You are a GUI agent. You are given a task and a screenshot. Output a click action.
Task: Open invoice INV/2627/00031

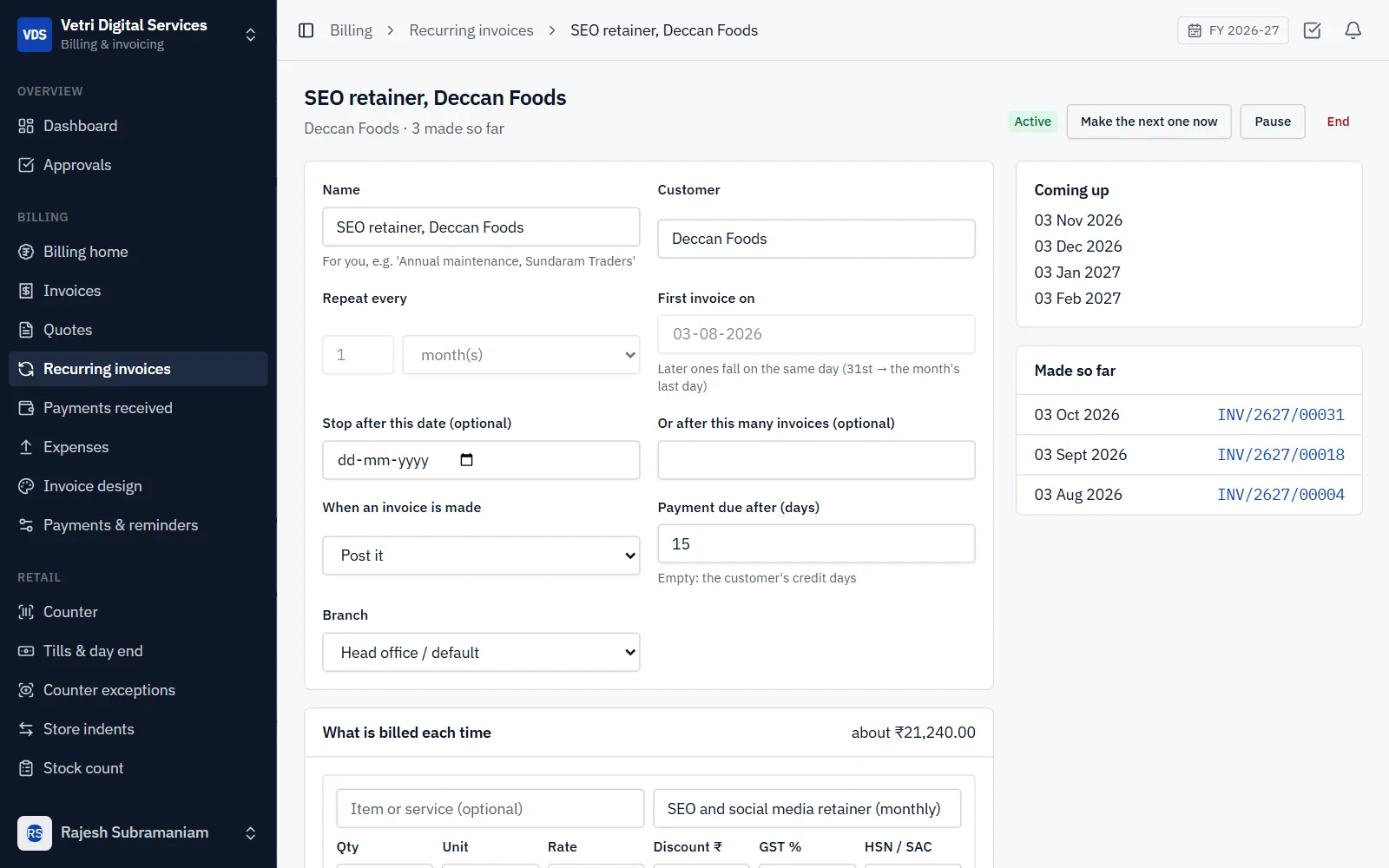click(1280, 415)
